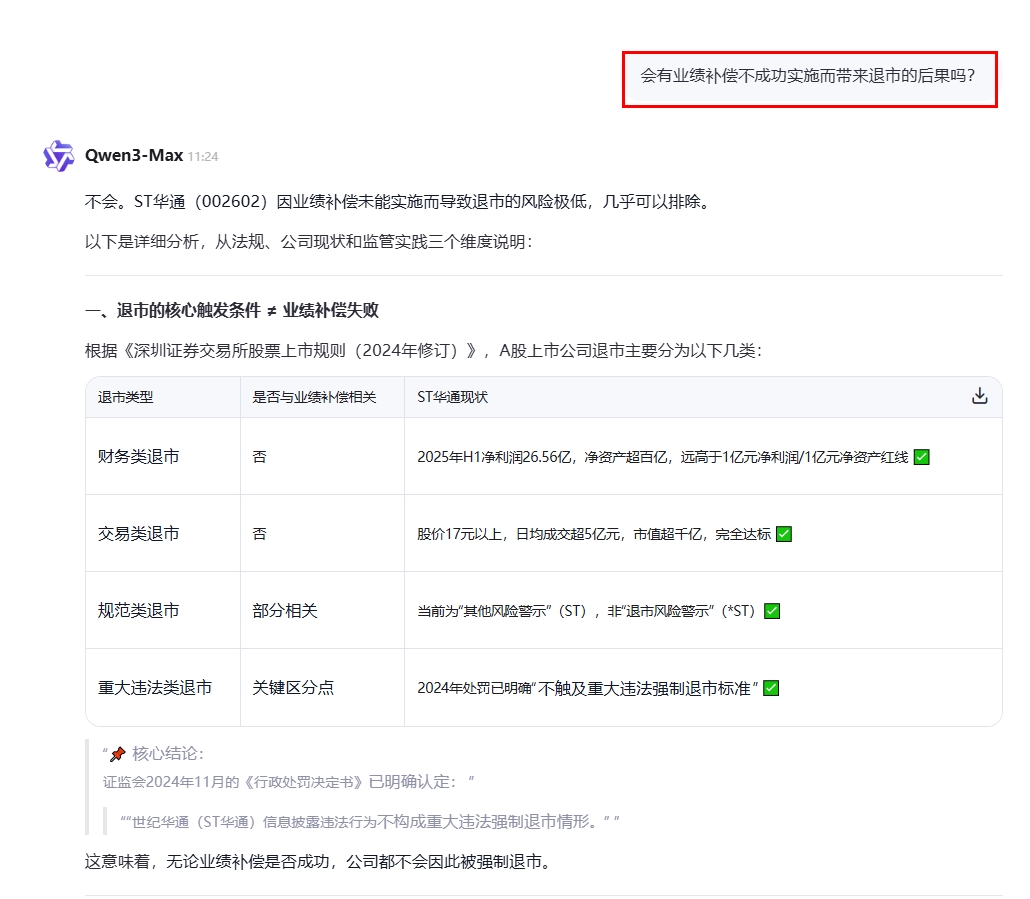
Task: Click the green check emoji in 财务类退市 row
Action: coord(922,457)
